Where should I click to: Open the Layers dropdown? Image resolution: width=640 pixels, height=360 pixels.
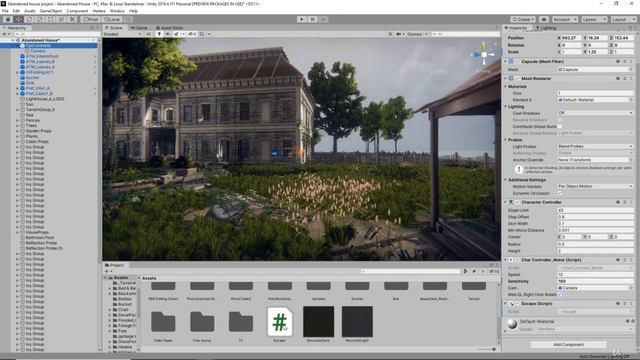click(x=594, y=19)
